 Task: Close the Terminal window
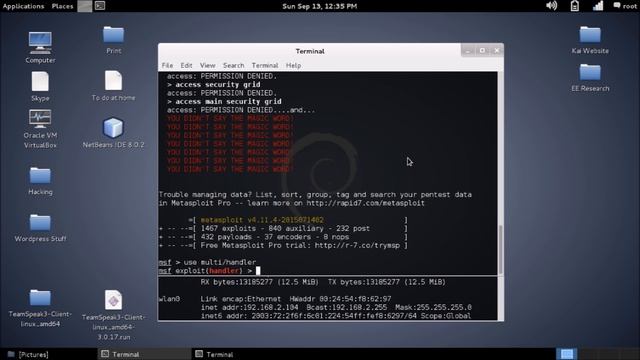[x=497, y=51]
